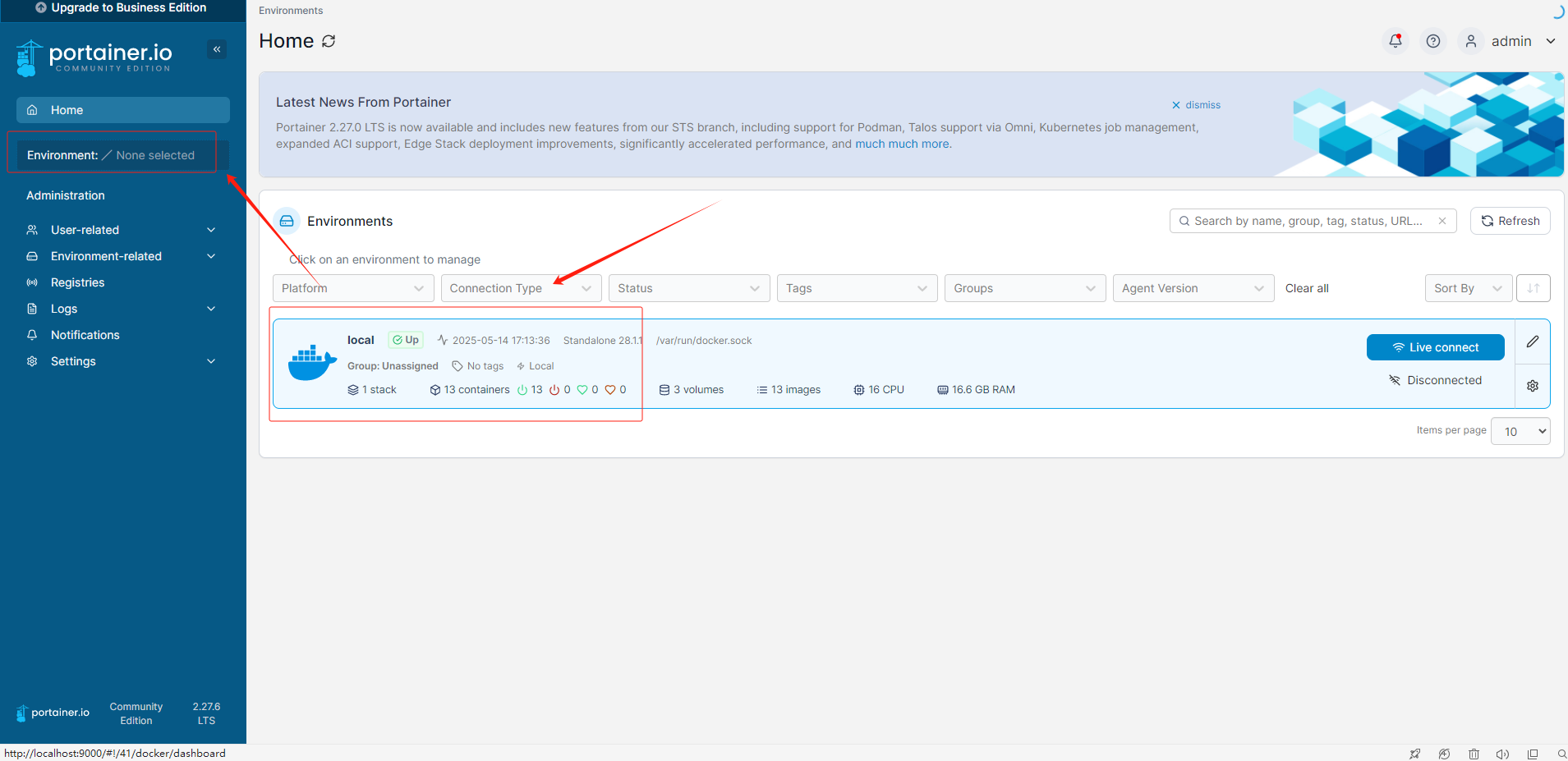Click the sidebar Notifications bell icon

(x=32, y=335)
